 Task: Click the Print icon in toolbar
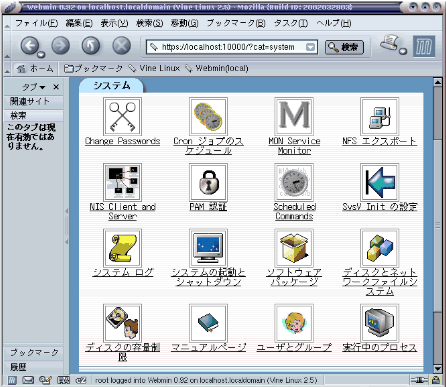point(390,43)
